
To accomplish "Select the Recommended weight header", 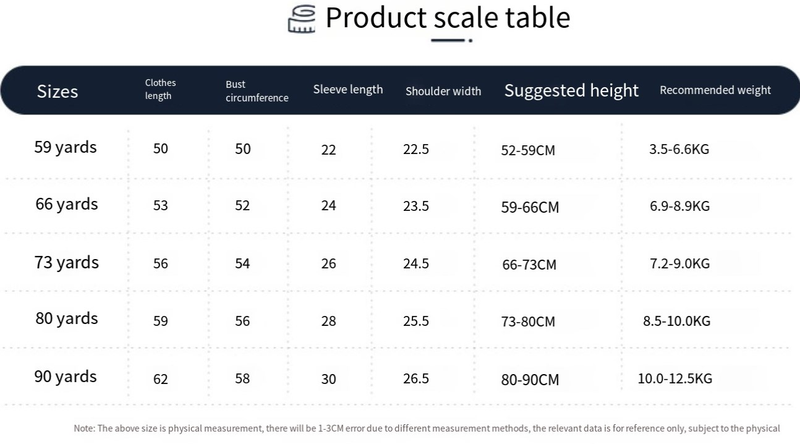I will [715, 90].
